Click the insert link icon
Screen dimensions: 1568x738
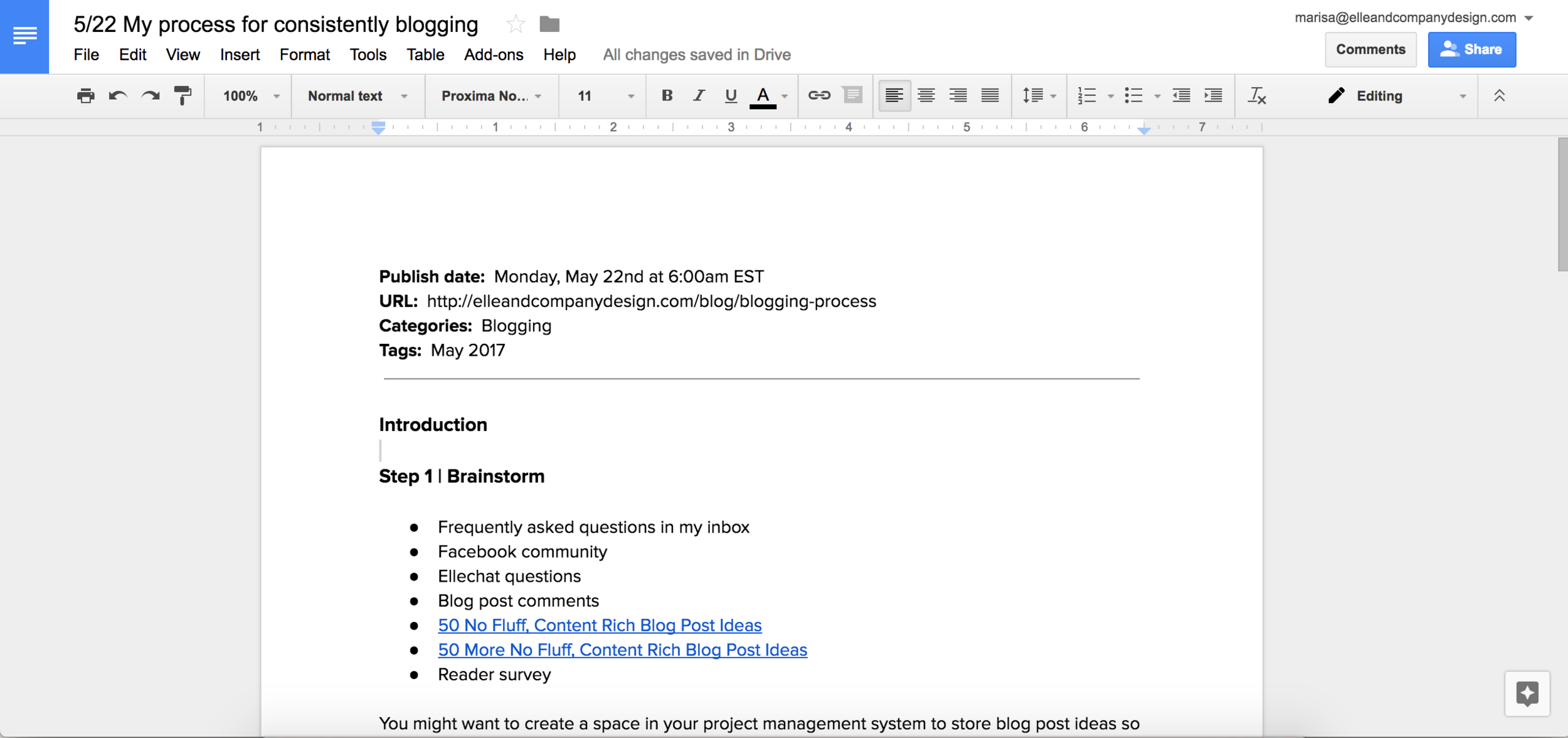818,95
